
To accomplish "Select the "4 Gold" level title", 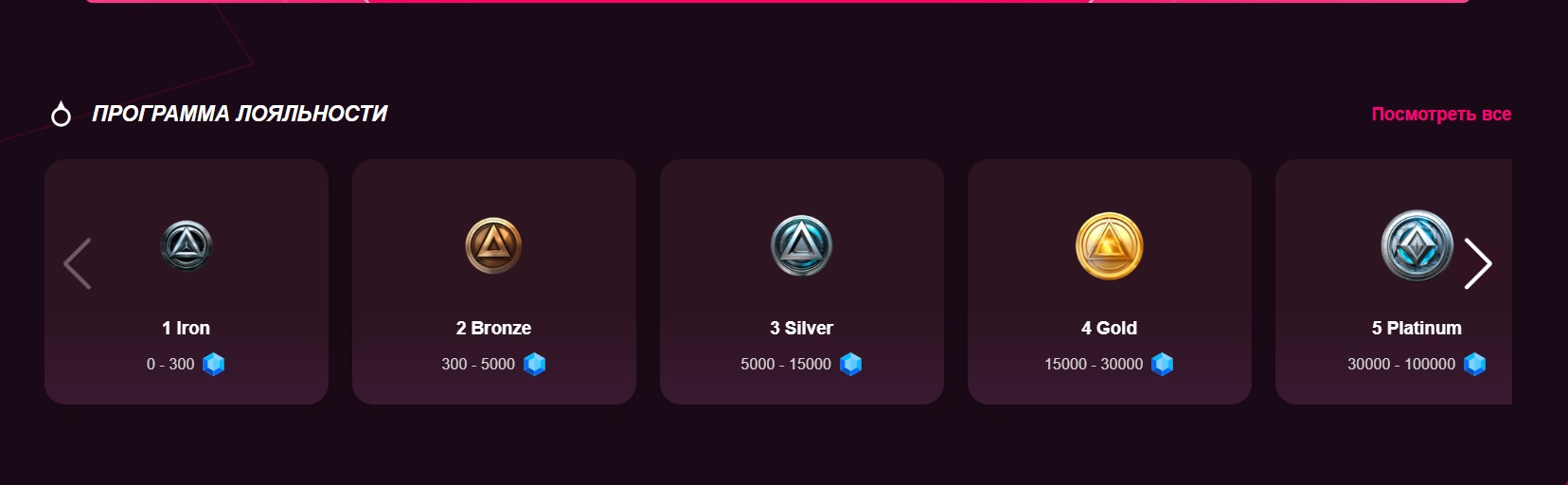I will [1109, 328].
